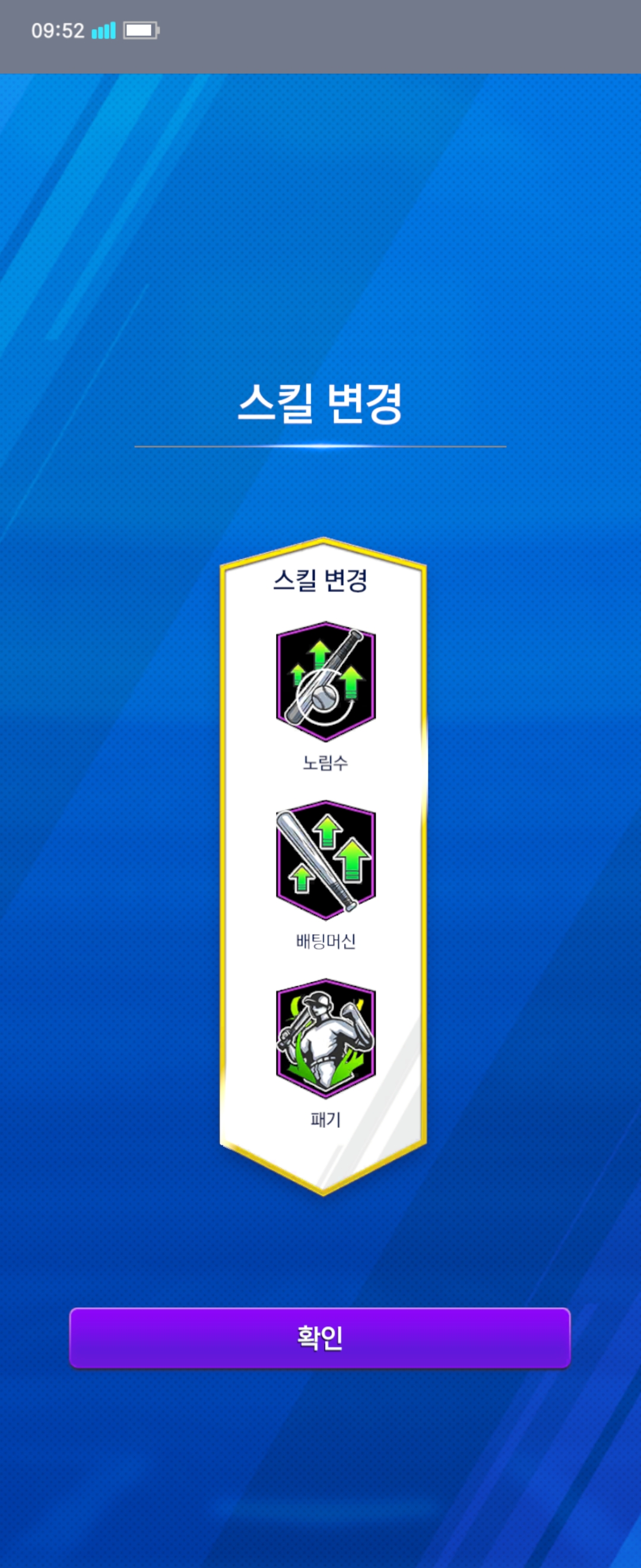This screenshot has height=1568, width=641.
Task: Tap the large white 스킬 변경 page title
Action: [x=320, y=403]
